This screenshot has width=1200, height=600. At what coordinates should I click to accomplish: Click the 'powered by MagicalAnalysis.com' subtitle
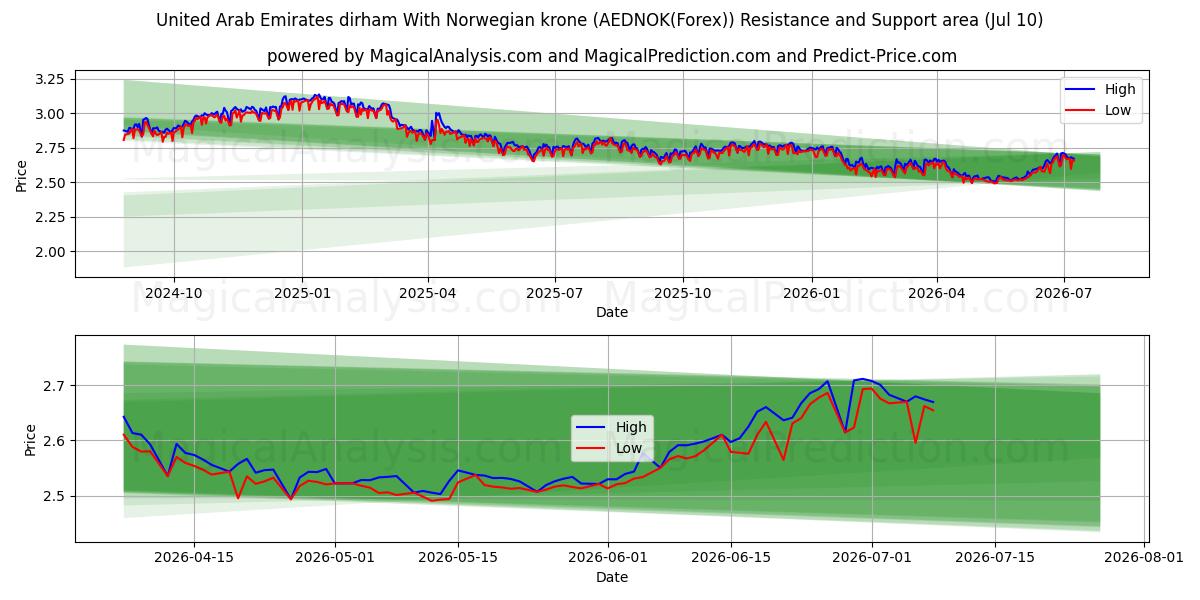tap(612, 56)
